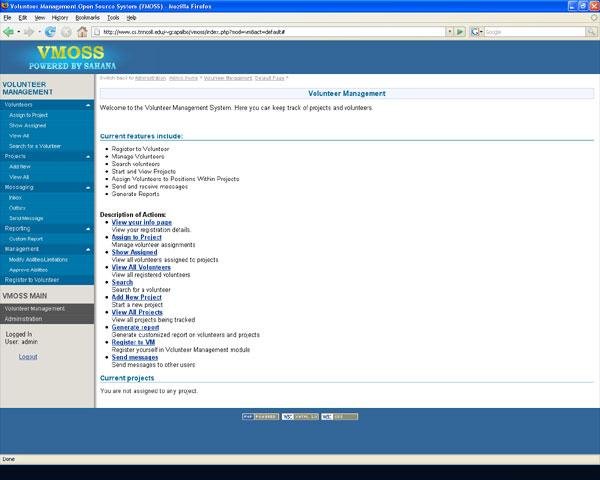Open Custom Report in sidebar
Image resolution: width=600 pixels, height=480 pixels.
click(26, 239)
